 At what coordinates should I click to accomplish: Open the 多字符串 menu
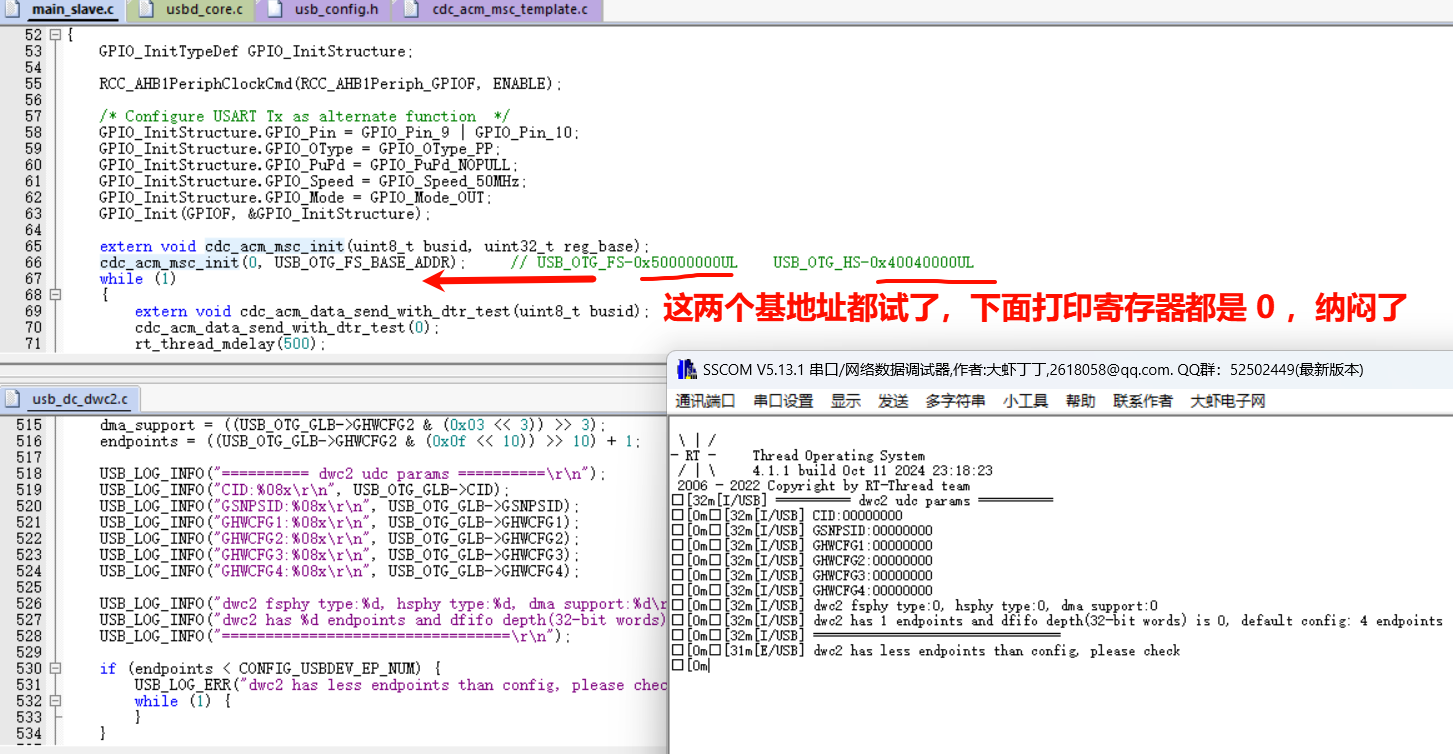[x=955, y=401]
